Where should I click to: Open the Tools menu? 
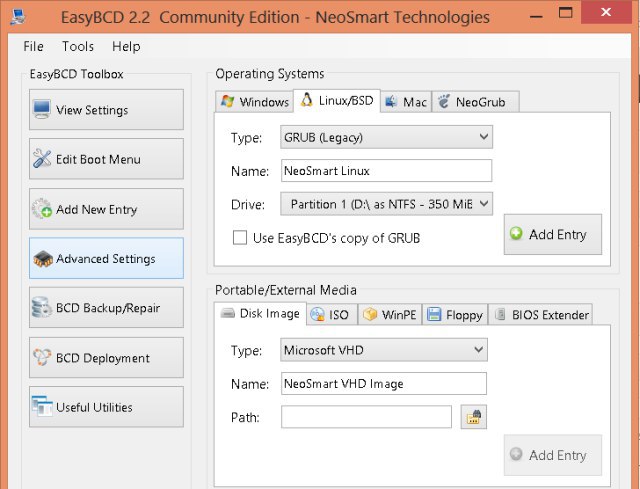pos(78,46)
